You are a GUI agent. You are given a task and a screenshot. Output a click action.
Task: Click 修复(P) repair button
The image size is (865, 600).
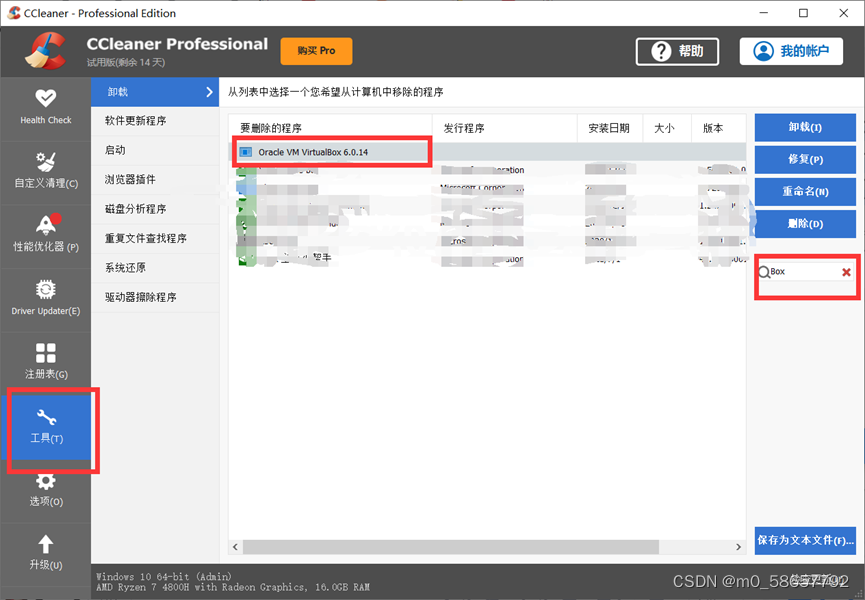(x=805, y=159)
